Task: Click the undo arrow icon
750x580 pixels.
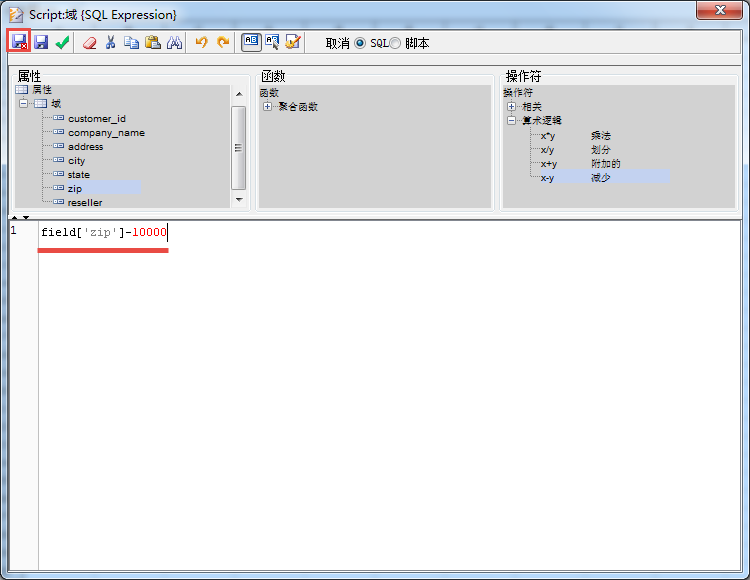Action: pos(201,43)
